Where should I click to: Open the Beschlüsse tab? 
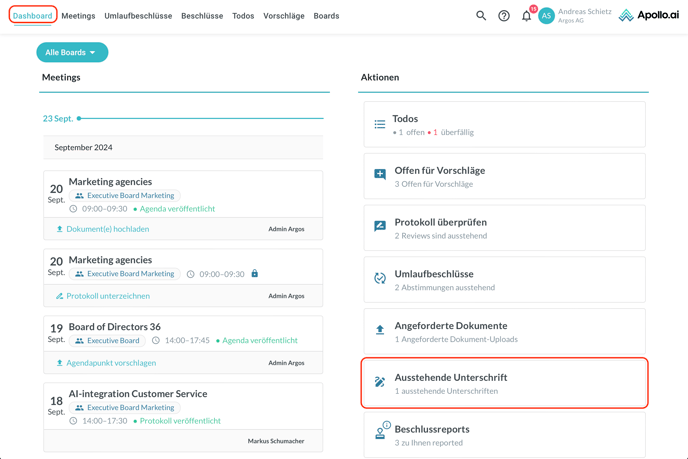(202, 16)
